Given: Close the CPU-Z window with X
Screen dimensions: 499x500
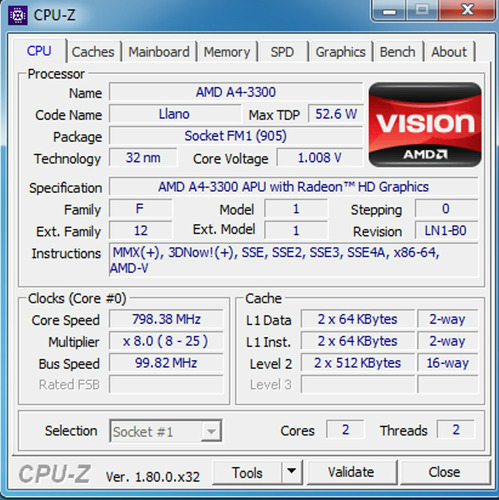Looking at the screenshot, I should (467, 10).
